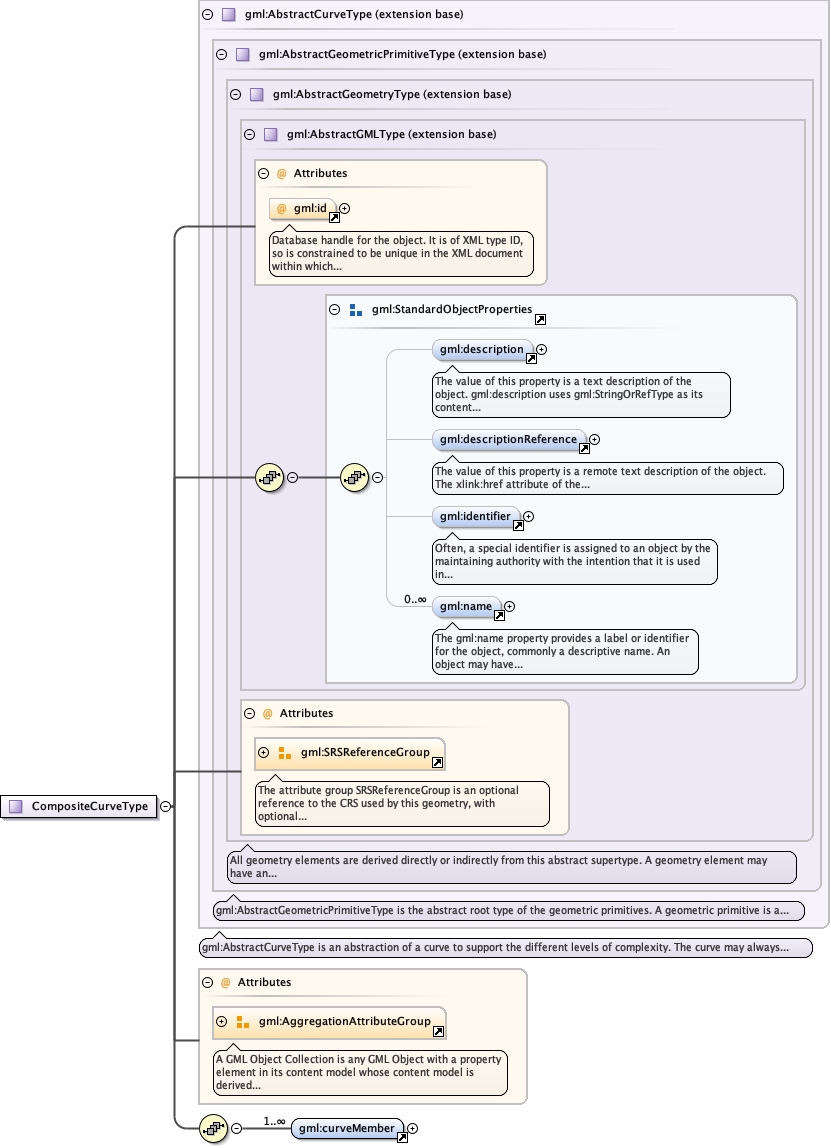Collapse the curveMember sequence compositor
The image size is (831, 1148).
point(236,1129)
